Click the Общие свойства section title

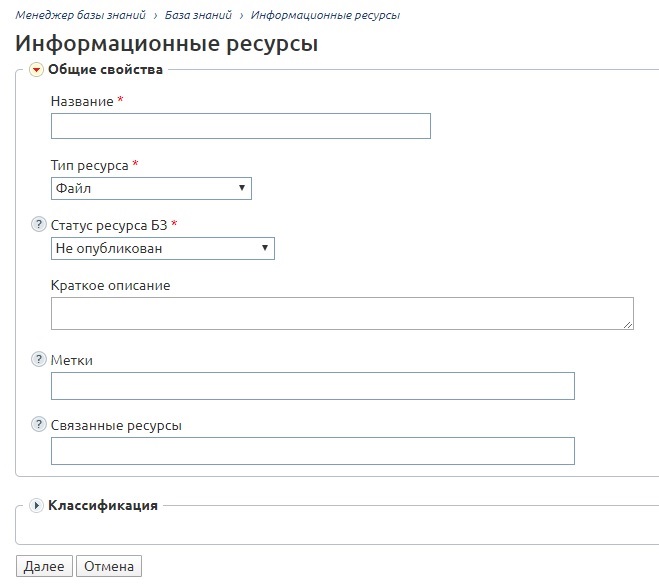[105, 69]
